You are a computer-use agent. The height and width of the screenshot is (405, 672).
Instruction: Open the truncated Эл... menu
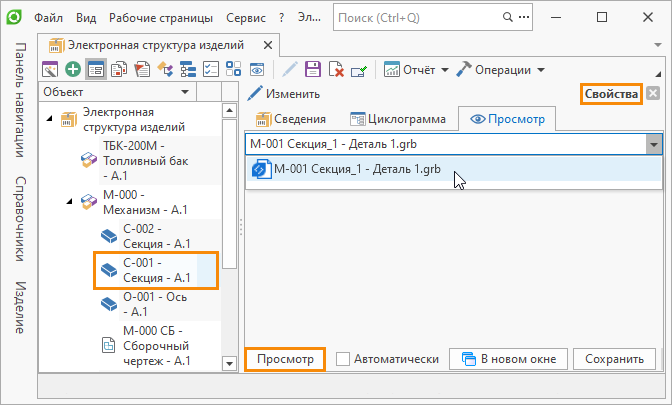(309, 18)
